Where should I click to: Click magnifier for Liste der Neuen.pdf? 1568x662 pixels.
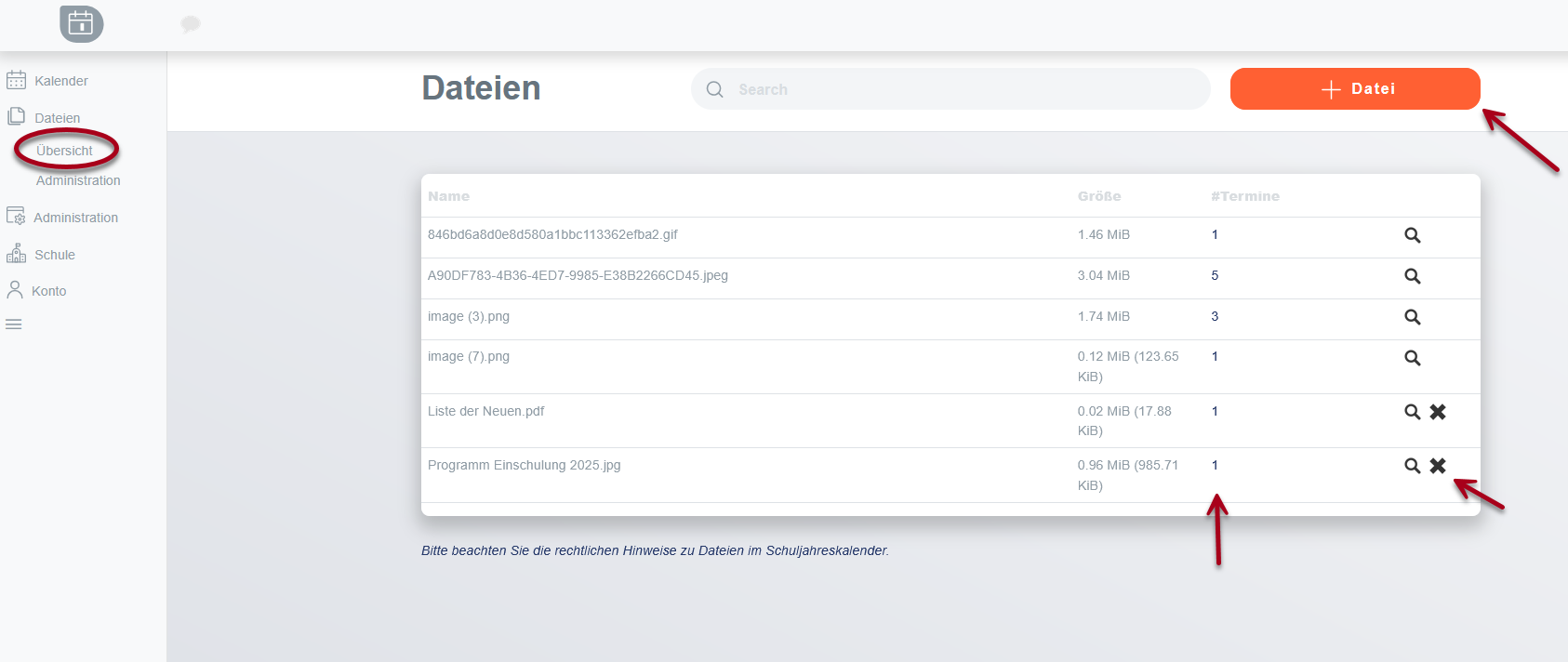tap(1412, 412)
